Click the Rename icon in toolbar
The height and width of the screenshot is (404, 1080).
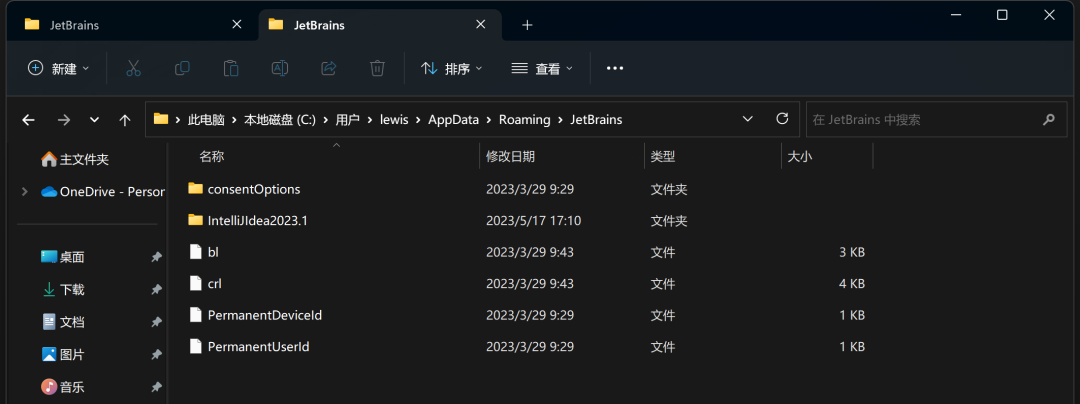pyautogui.click(x=280, y=68)
